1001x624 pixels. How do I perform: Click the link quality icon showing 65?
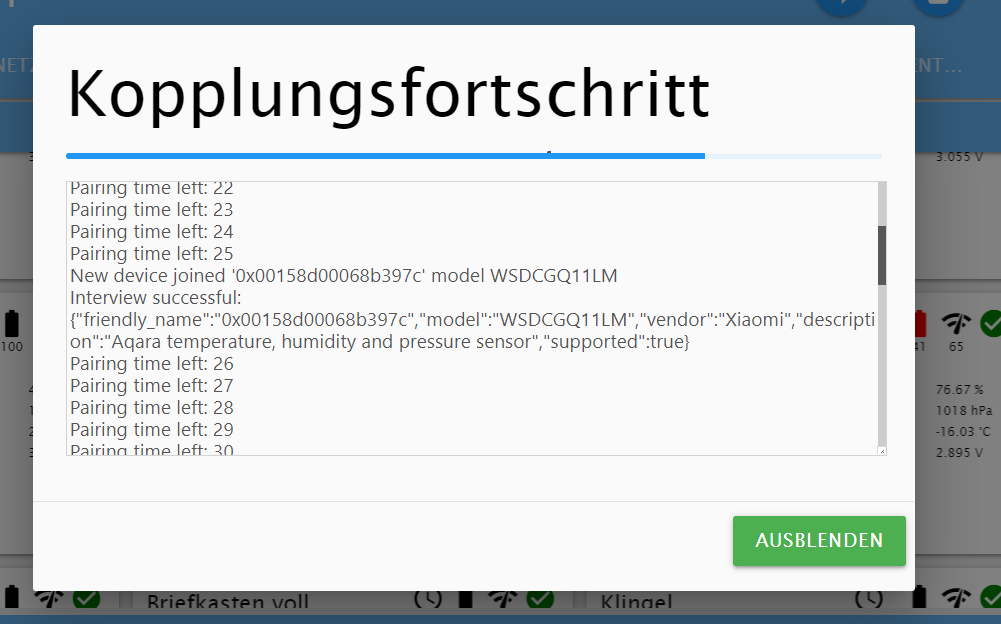(x=956, y=323)
